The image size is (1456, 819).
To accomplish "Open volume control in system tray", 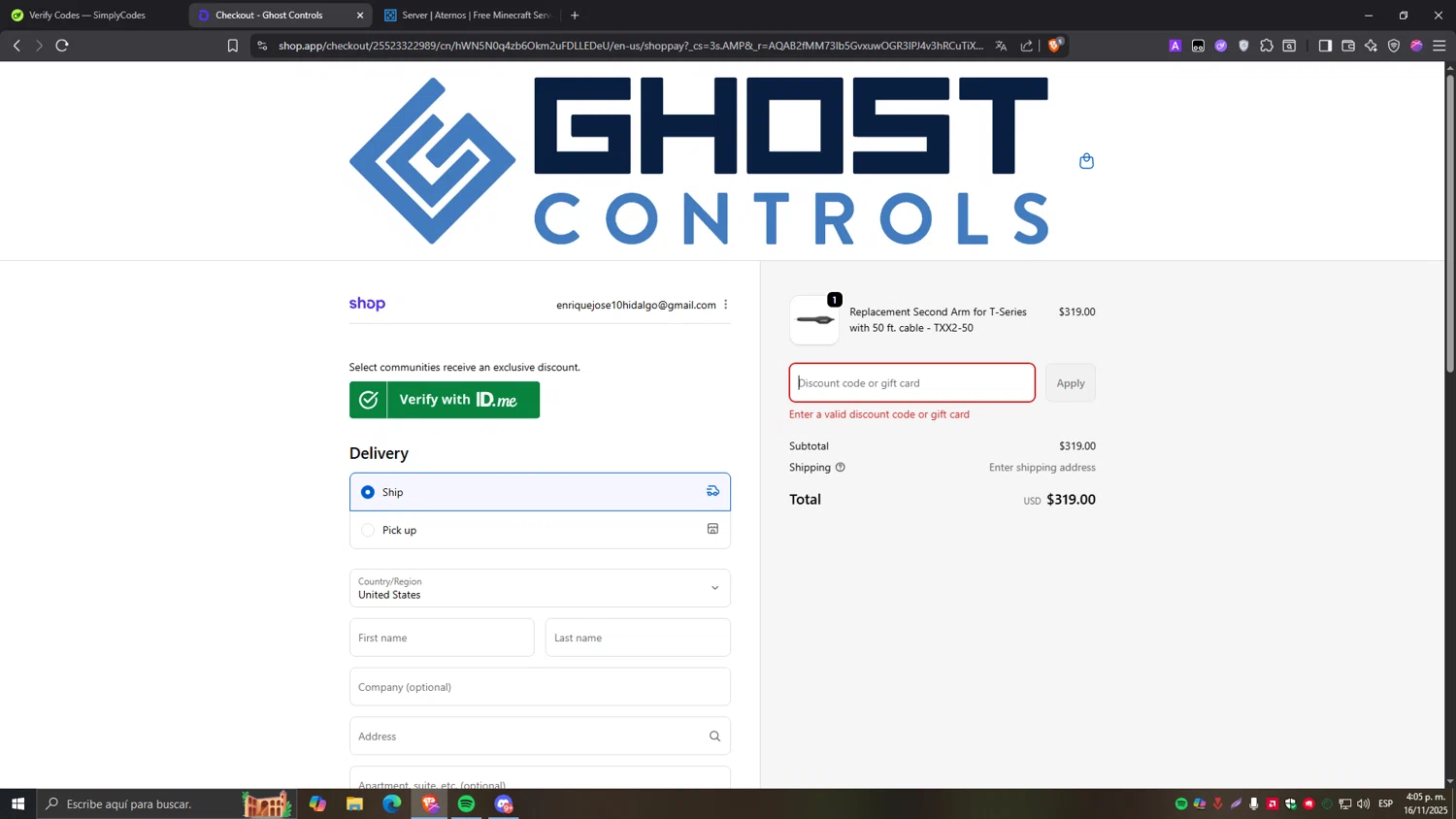I will click(x=1364, y=803).
